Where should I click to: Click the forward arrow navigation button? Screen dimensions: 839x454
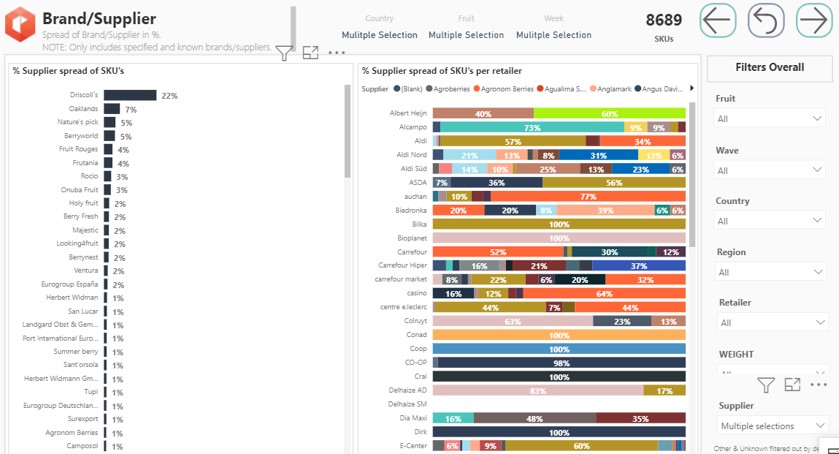[x=814, y=21]
